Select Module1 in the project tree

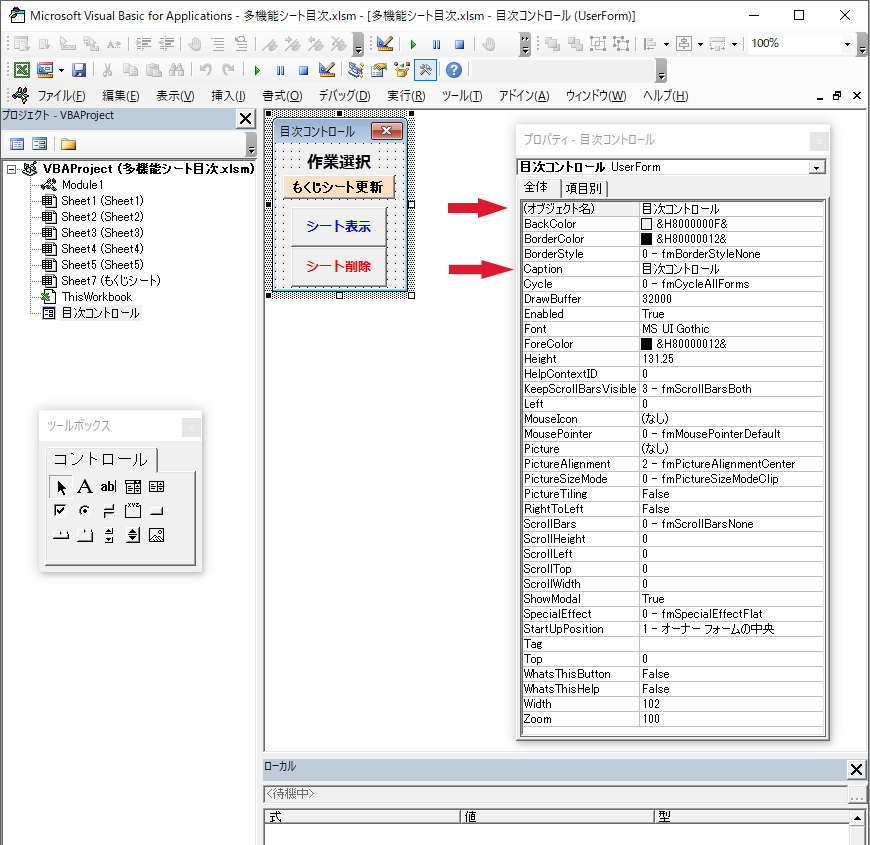click(x=82, y=185)
